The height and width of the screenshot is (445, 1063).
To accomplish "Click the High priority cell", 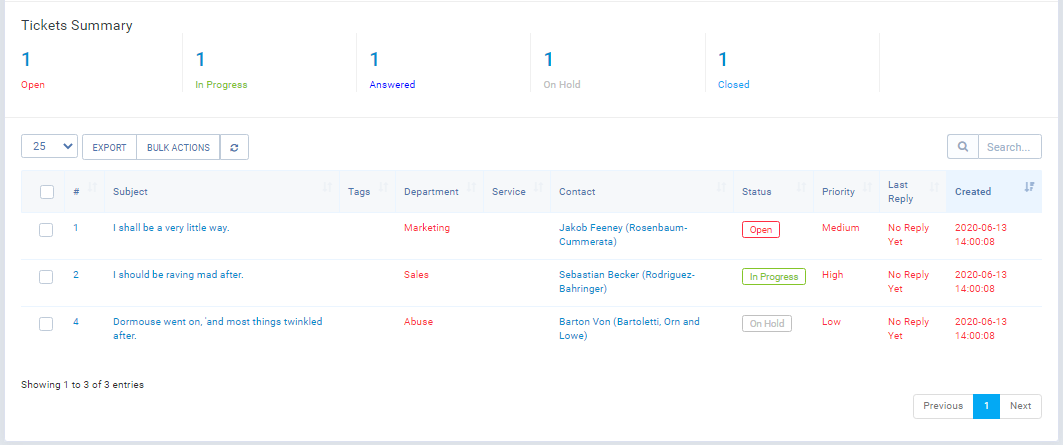I will click(x=833, y=275).
